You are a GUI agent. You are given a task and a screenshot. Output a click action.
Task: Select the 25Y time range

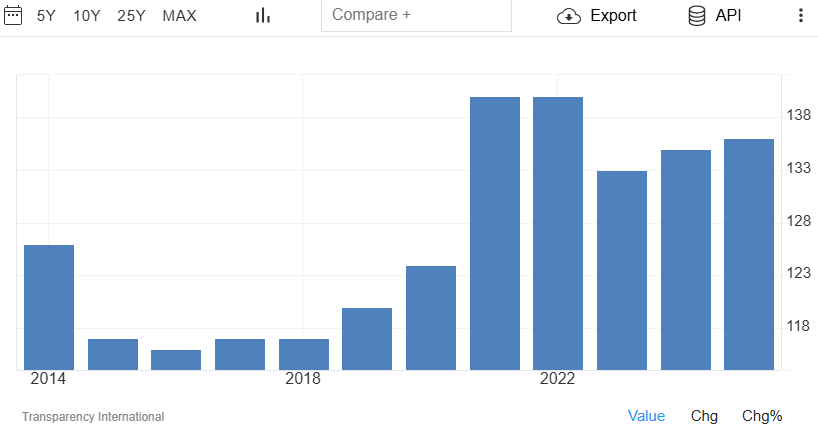(131, 16)
